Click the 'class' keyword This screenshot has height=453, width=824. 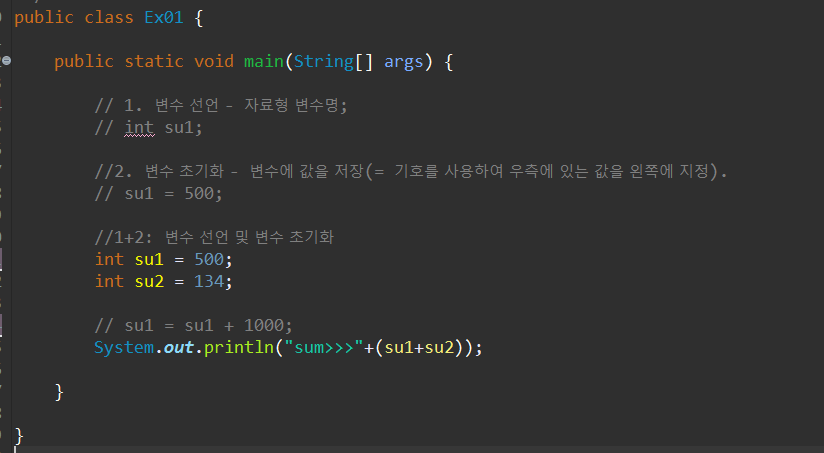[109, 17]
